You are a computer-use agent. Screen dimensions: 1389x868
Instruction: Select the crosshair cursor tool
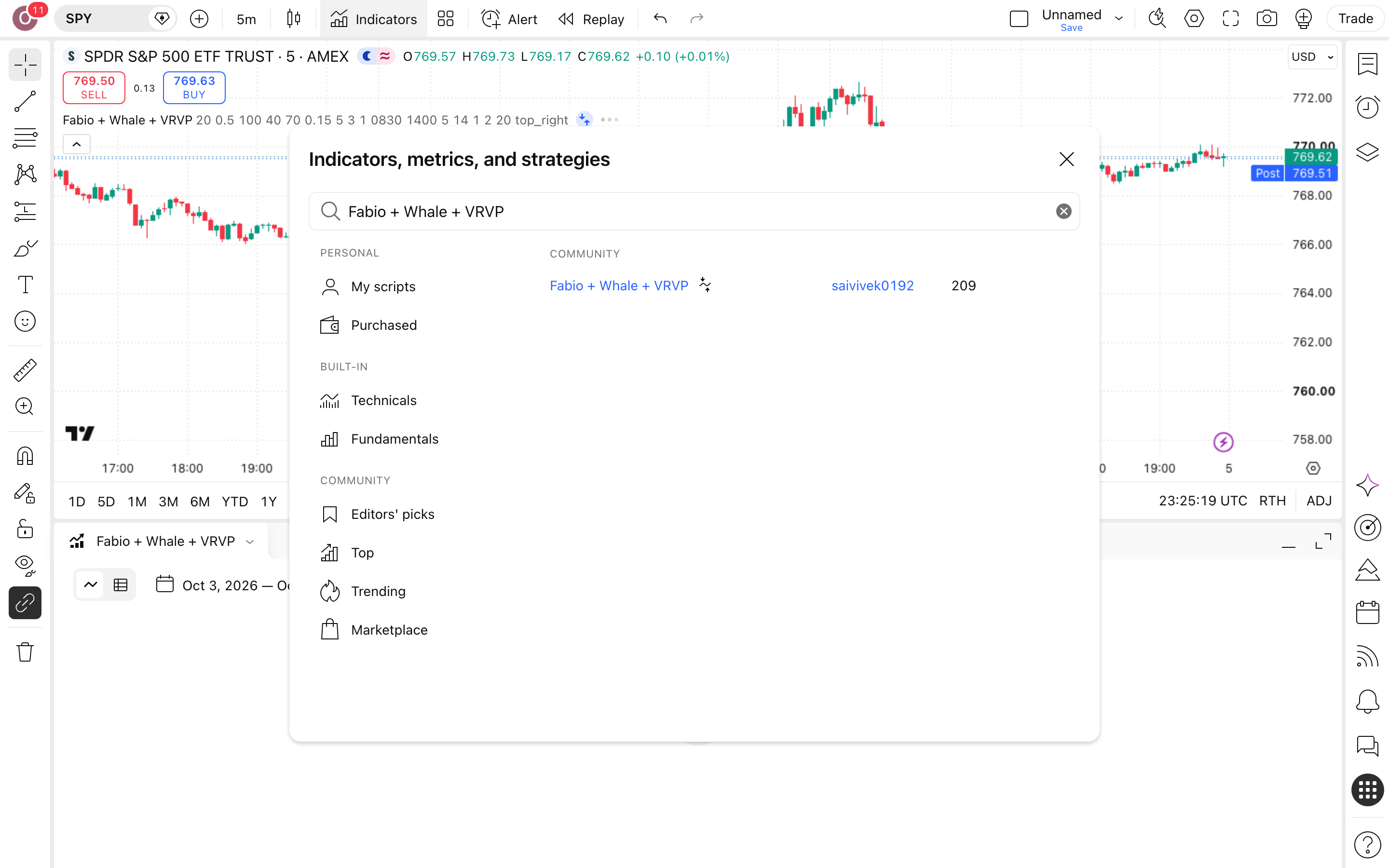[x=25, y=65]
